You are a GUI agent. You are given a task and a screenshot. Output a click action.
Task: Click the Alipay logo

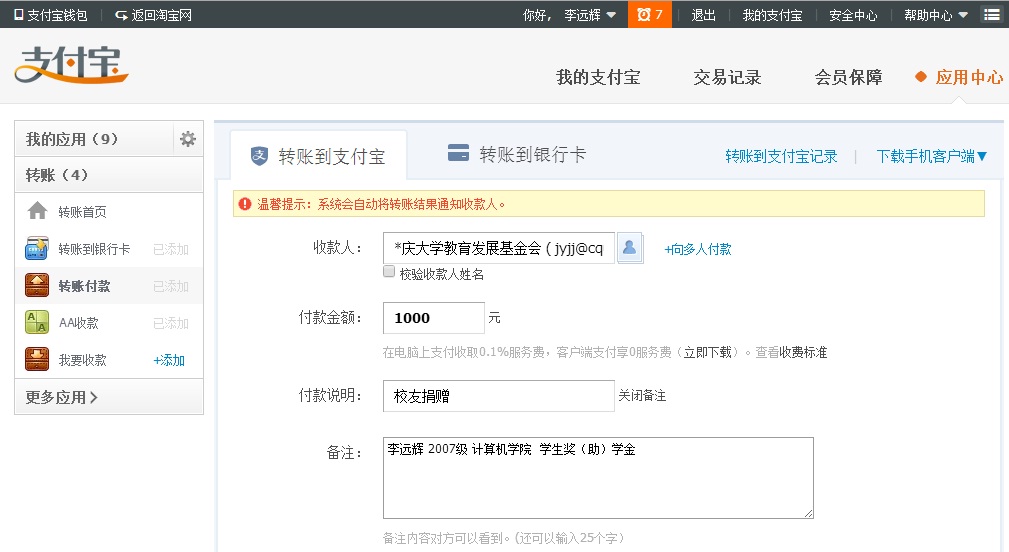(x=71, y=64)
